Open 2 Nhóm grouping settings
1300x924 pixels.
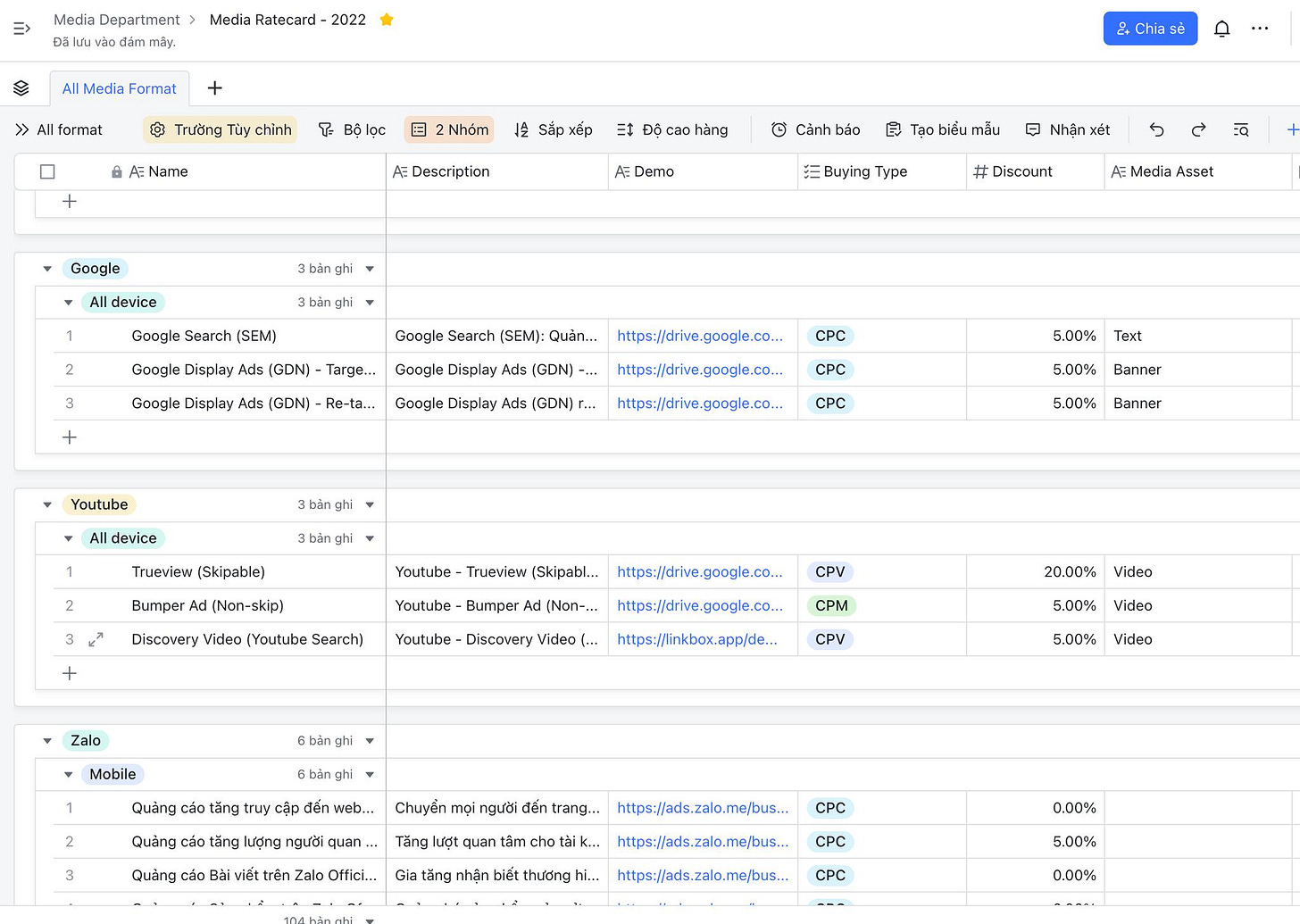pyautogui.click(x=449, y=129)
